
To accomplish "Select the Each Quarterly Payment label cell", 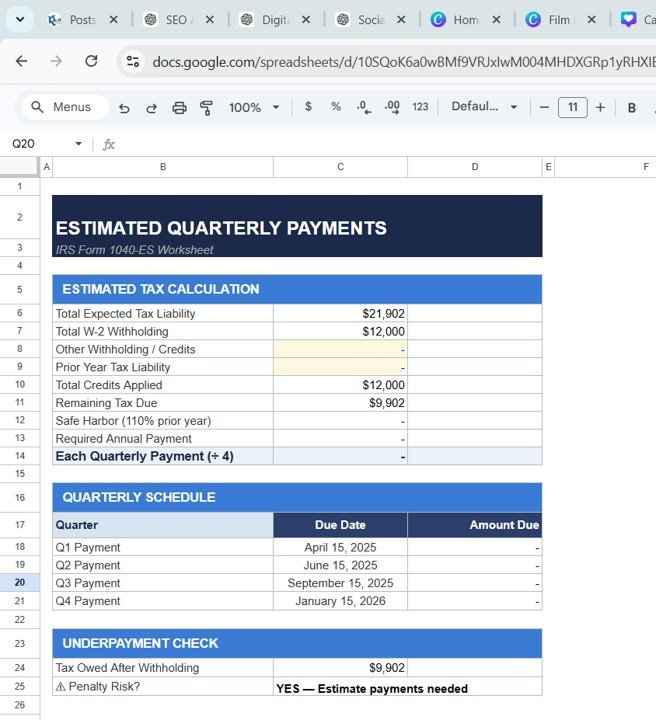I will (163, 456).
